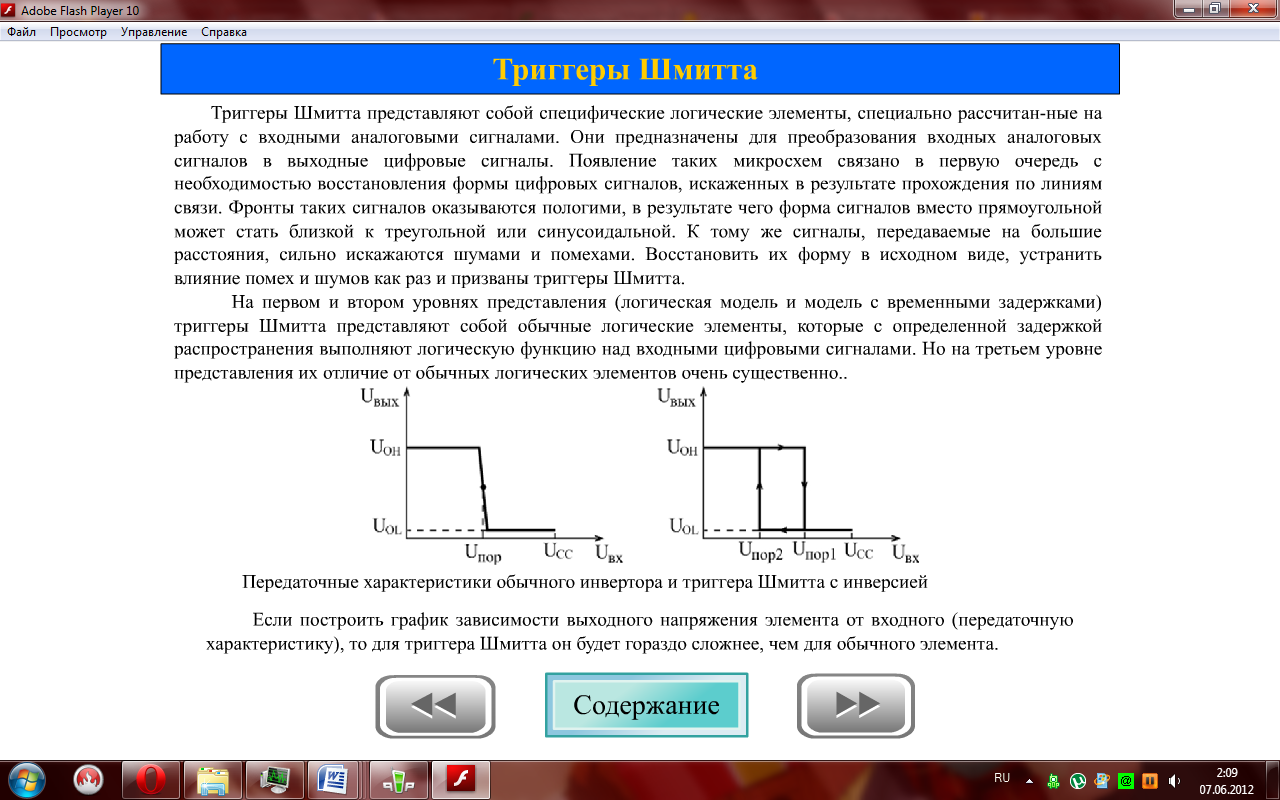The width and height of the screenshot is (1280, 800).
Task: Click the RU language indicator
Action: point(1002,778)
